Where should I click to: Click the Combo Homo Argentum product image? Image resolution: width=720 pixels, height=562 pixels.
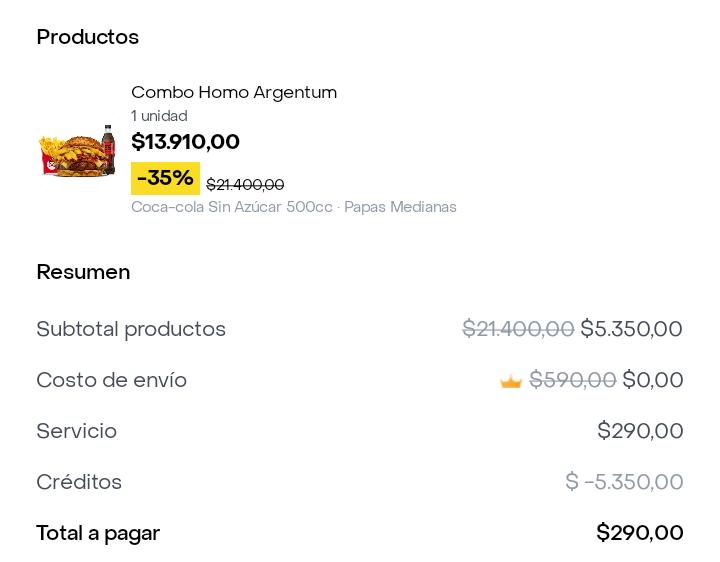77,151
